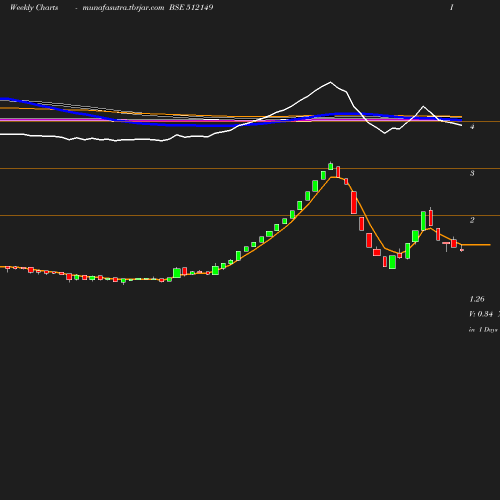This screenshot has height=500, width=500.
Task: Click the "in 1 Days" label
Action: [x=483, y=330]
